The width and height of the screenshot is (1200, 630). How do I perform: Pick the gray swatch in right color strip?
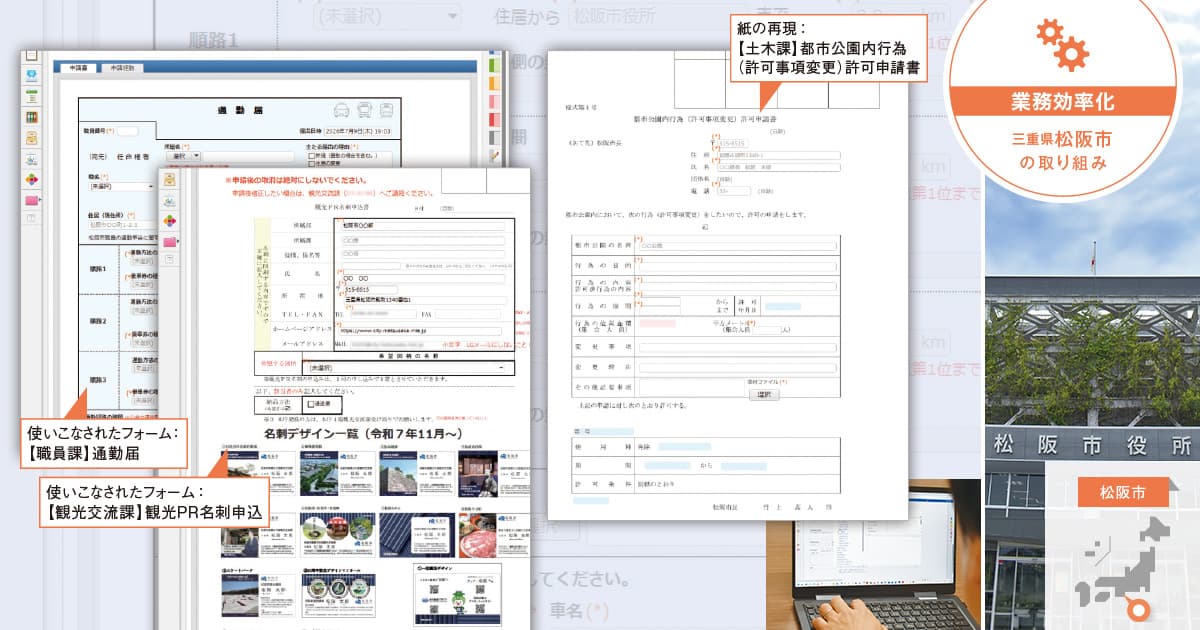[494, 137]
